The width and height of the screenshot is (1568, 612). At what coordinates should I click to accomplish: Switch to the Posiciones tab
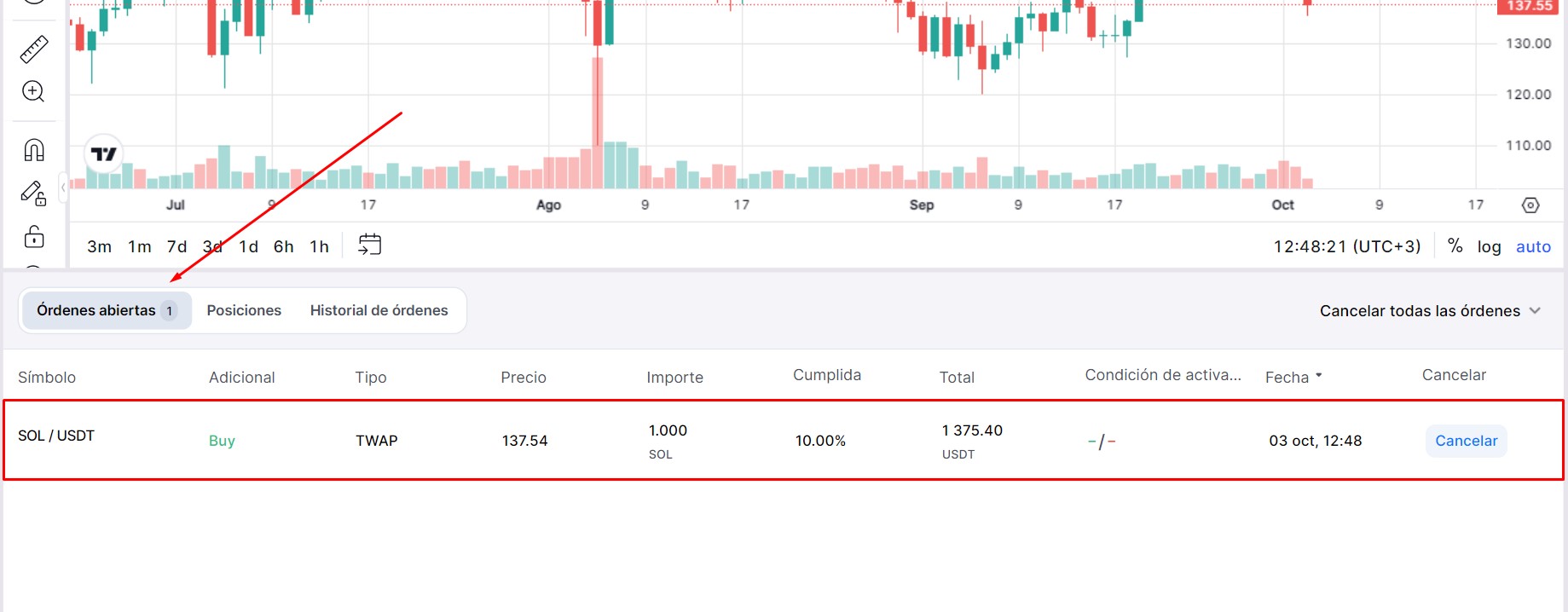(244, 310)
